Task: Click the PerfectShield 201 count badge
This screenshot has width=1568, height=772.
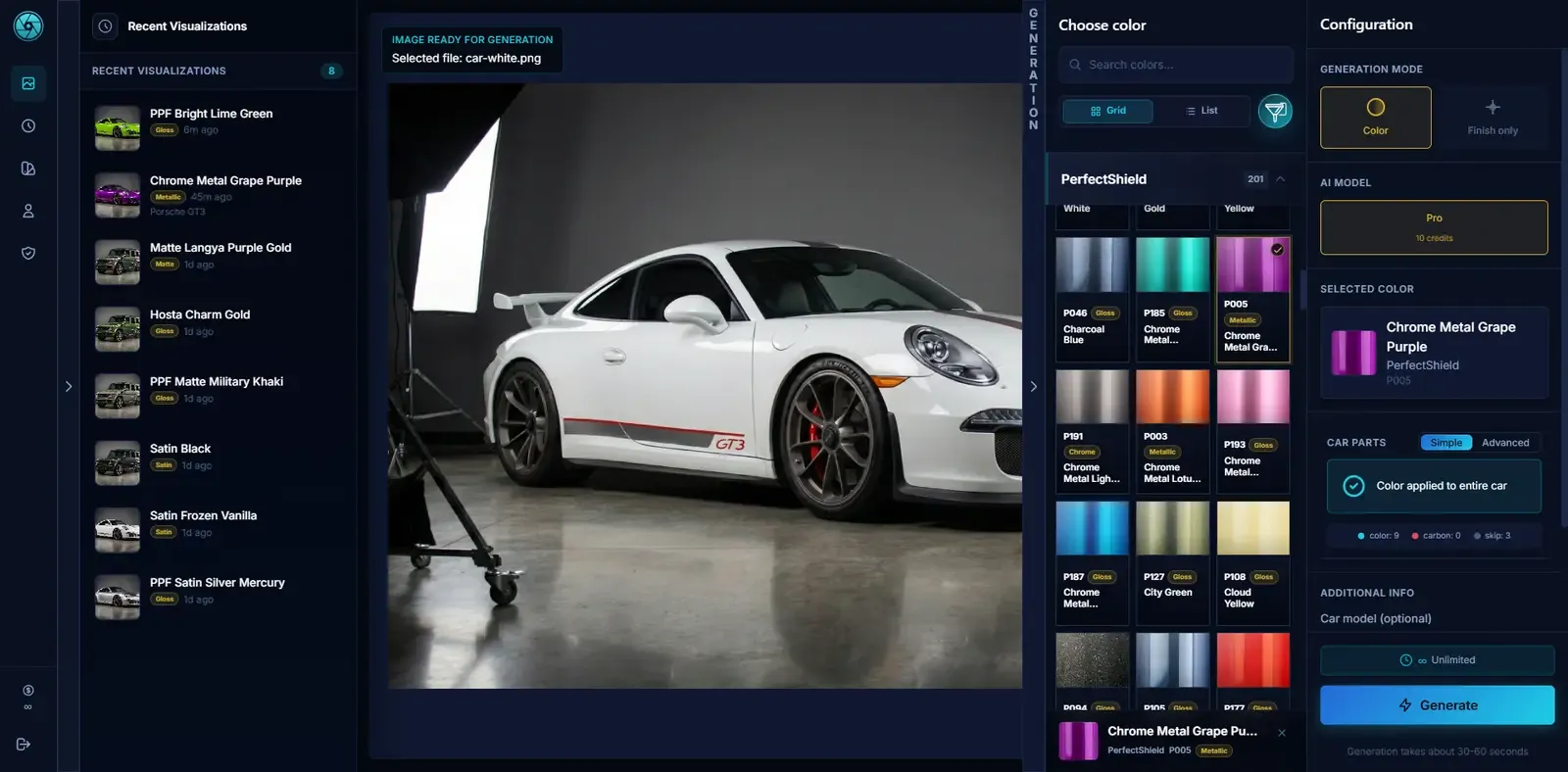Action: [x=1255, y=179]
